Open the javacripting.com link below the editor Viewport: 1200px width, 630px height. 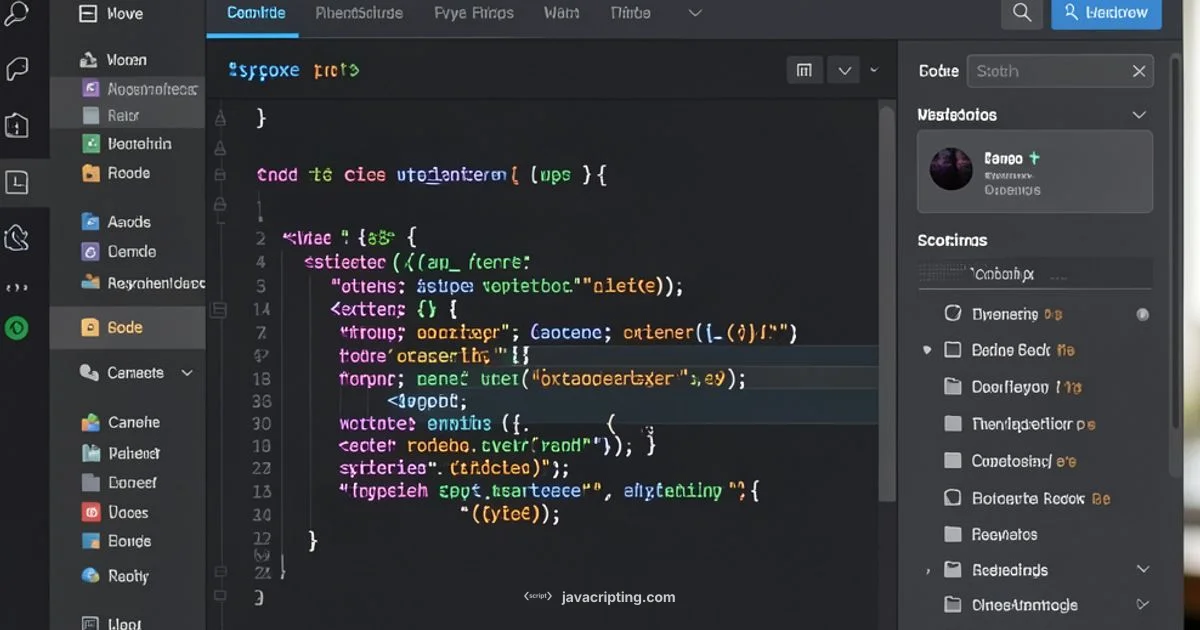point(616,596)
